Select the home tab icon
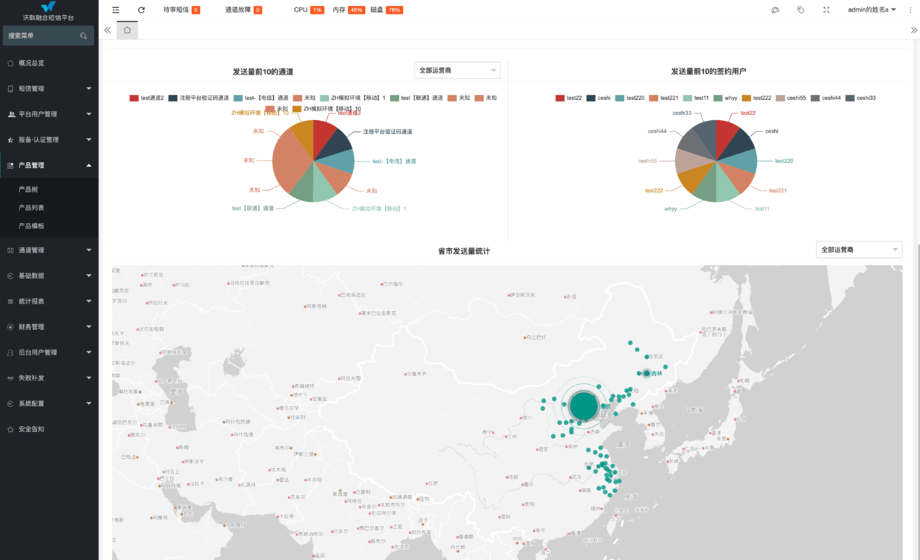 [127, 30]
